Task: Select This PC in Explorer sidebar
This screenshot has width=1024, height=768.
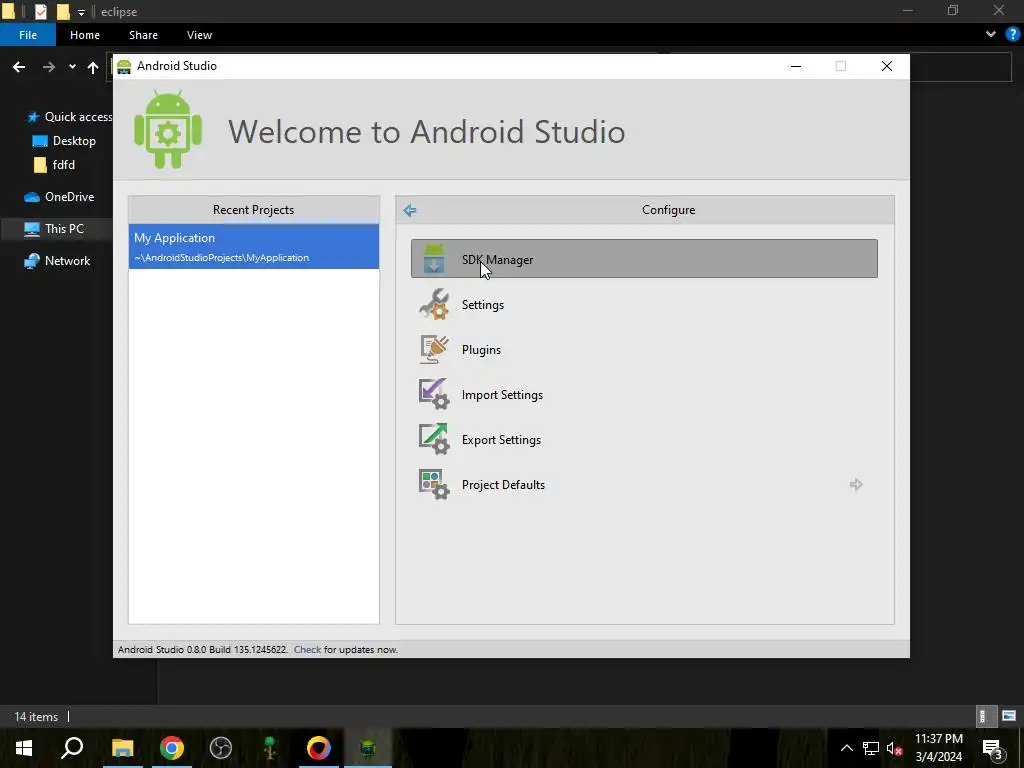Action: pyautogui.click(x=54, y=229)
